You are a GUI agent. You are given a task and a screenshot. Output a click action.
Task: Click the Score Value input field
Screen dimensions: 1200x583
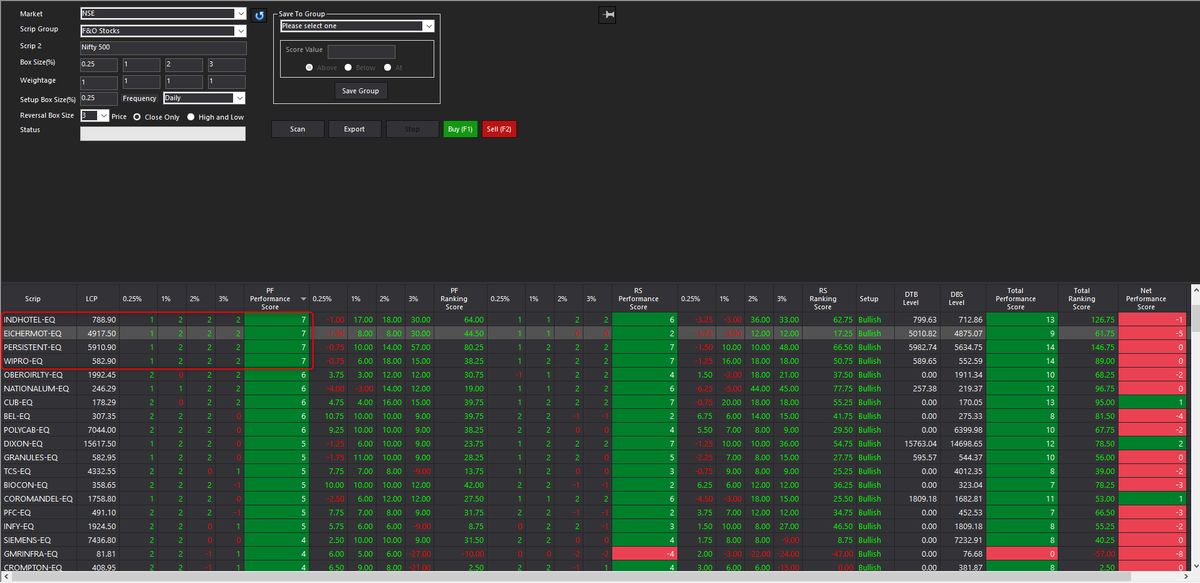(x=361, y=50)
